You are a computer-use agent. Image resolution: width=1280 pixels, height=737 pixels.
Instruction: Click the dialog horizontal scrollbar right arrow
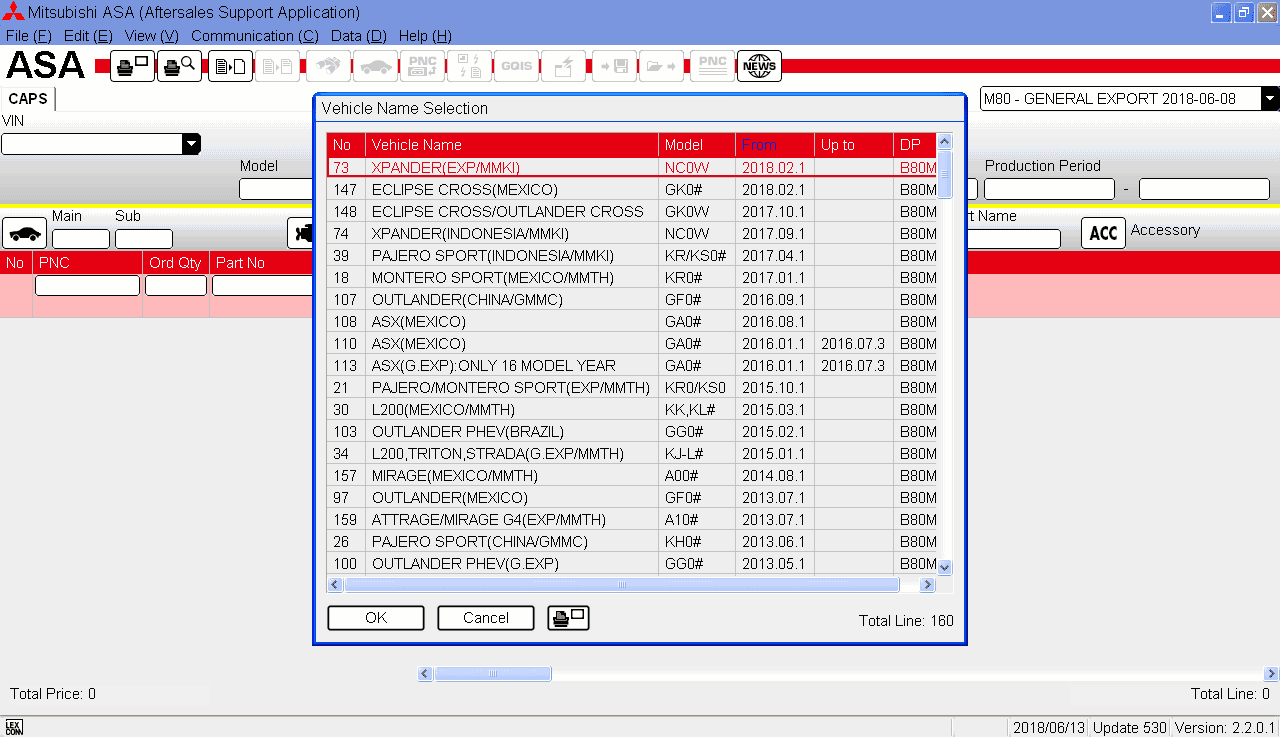(x=927, y=585)
